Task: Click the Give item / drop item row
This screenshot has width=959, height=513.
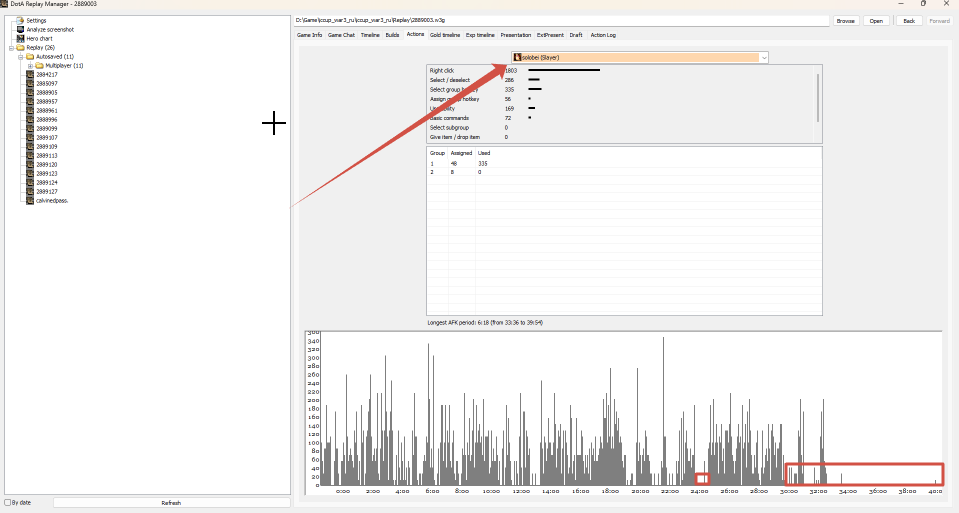Action: pos(621,137)
